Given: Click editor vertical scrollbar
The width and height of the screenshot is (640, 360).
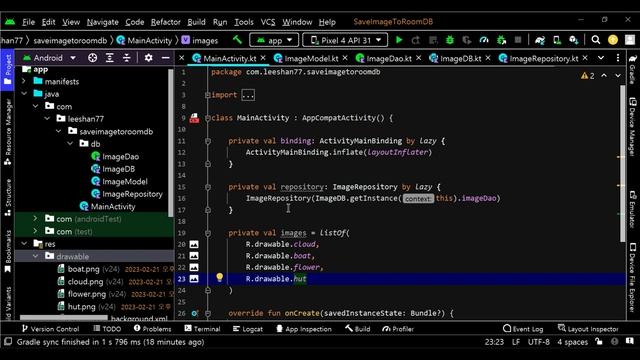Looking at the screenshot, I should [622, 163].
